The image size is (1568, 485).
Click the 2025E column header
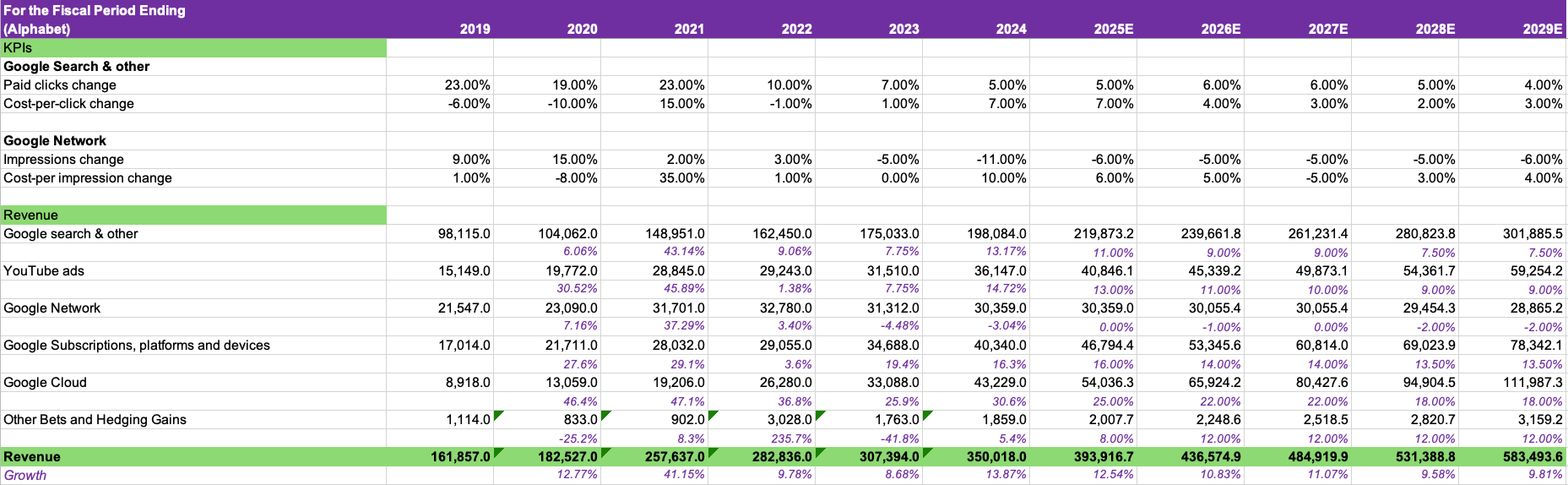click(1114, 29)
